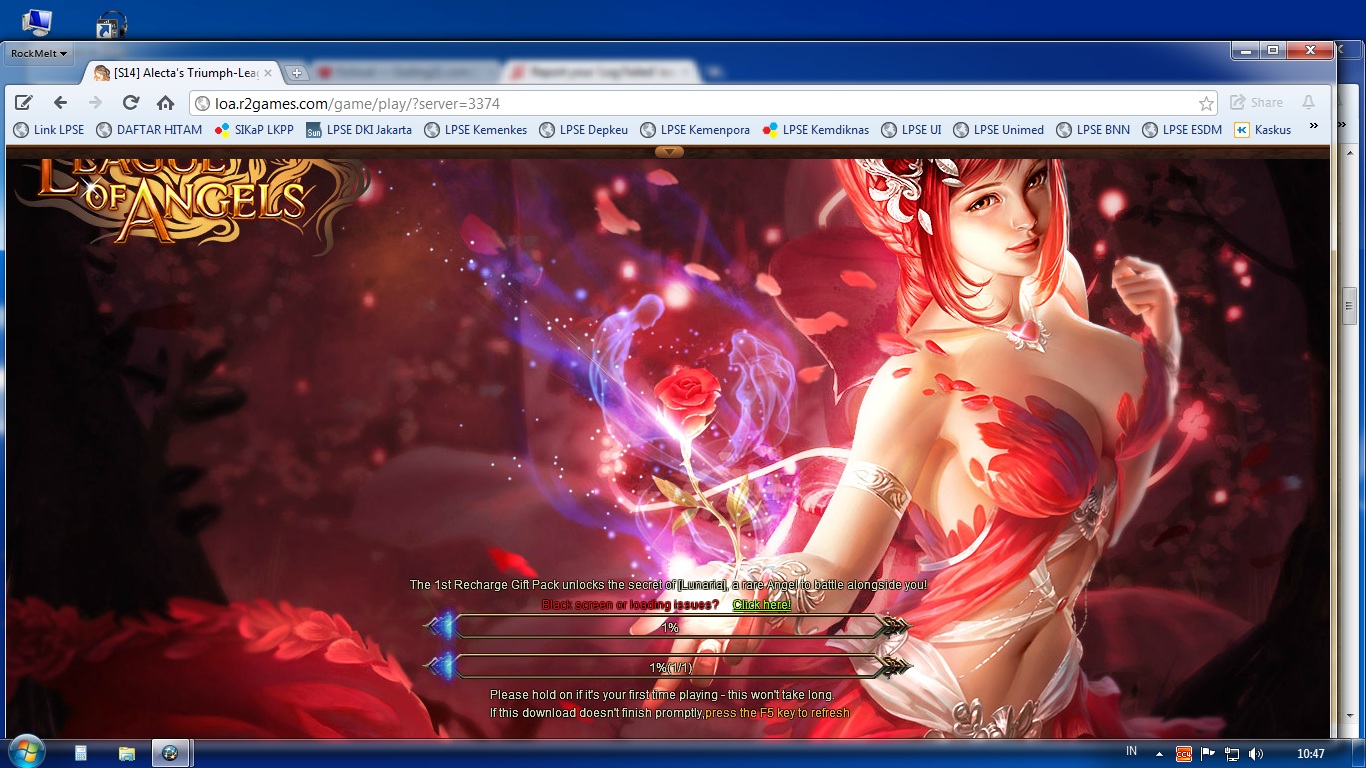Bookmark this page with the star icon
The image size is (1366, 768).
(x=1206, y=103)
